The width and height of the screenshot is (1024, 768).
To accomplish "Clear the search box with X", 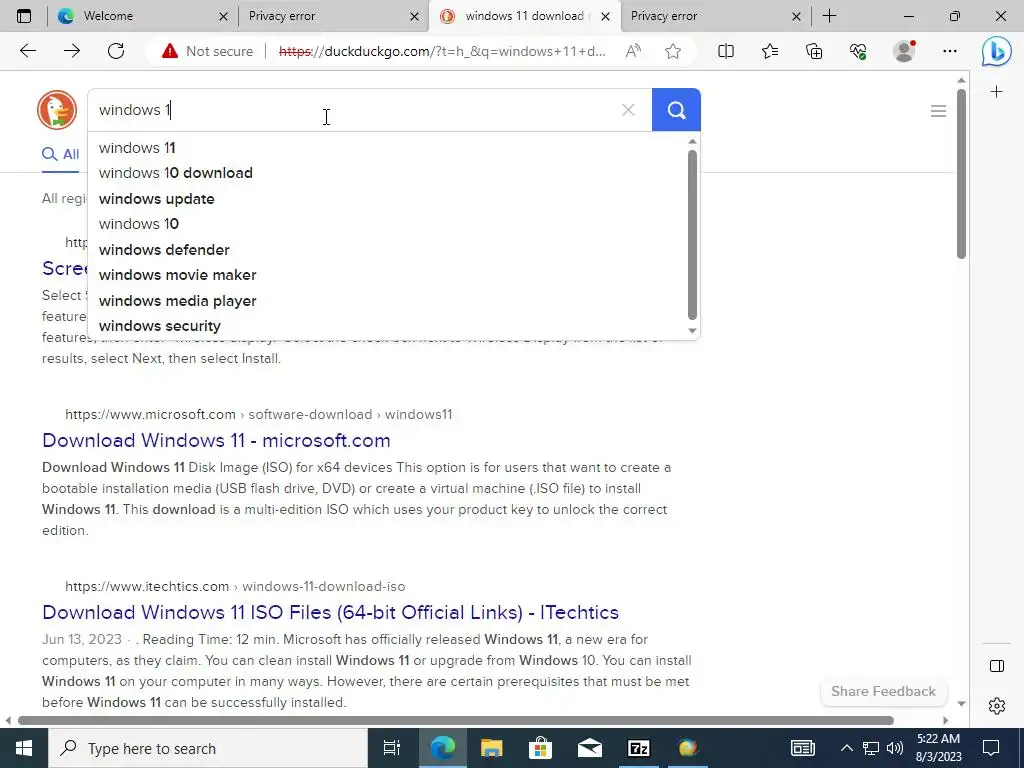I will (628, 110).
